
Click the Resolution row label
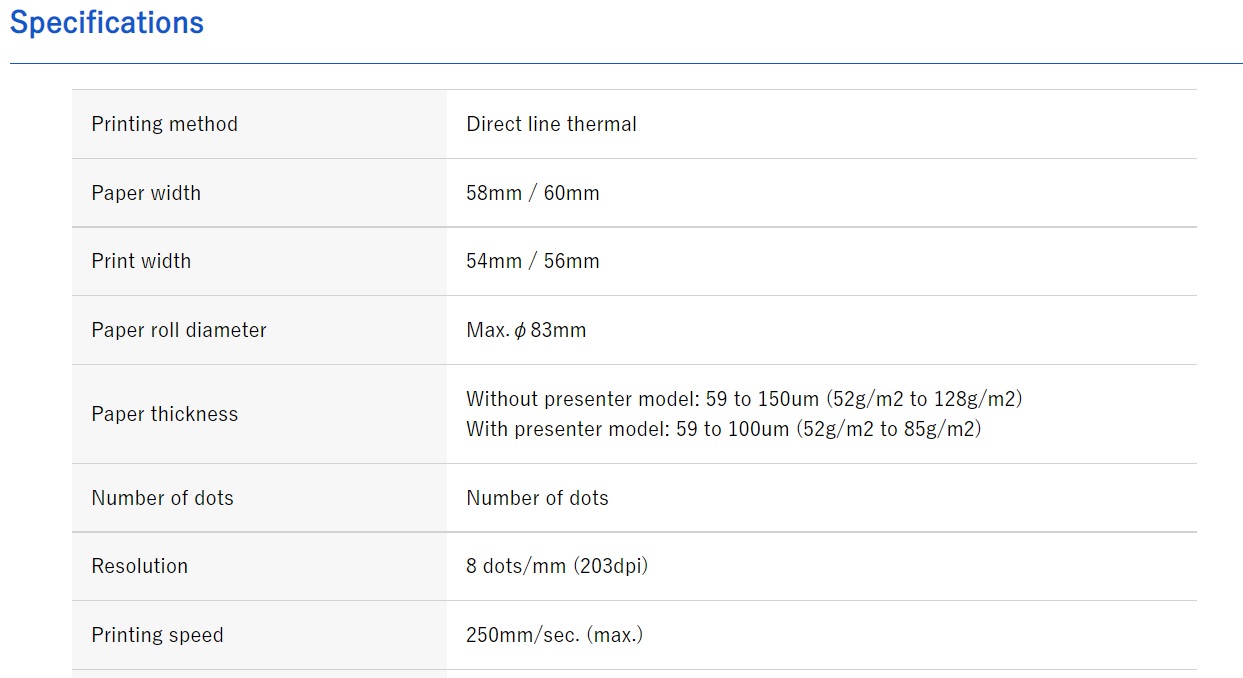click(139, 566)
